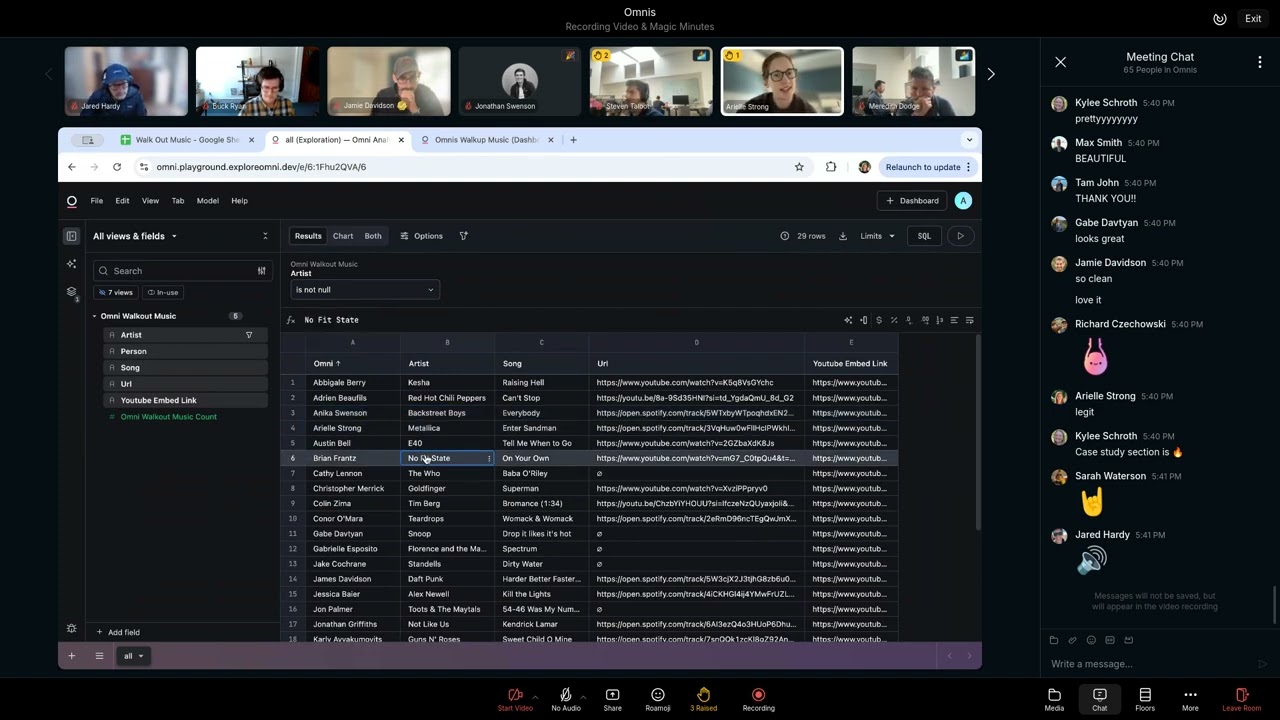Open the Help menu in Omni
1280x720 pixels.
[x=239, y=201]
